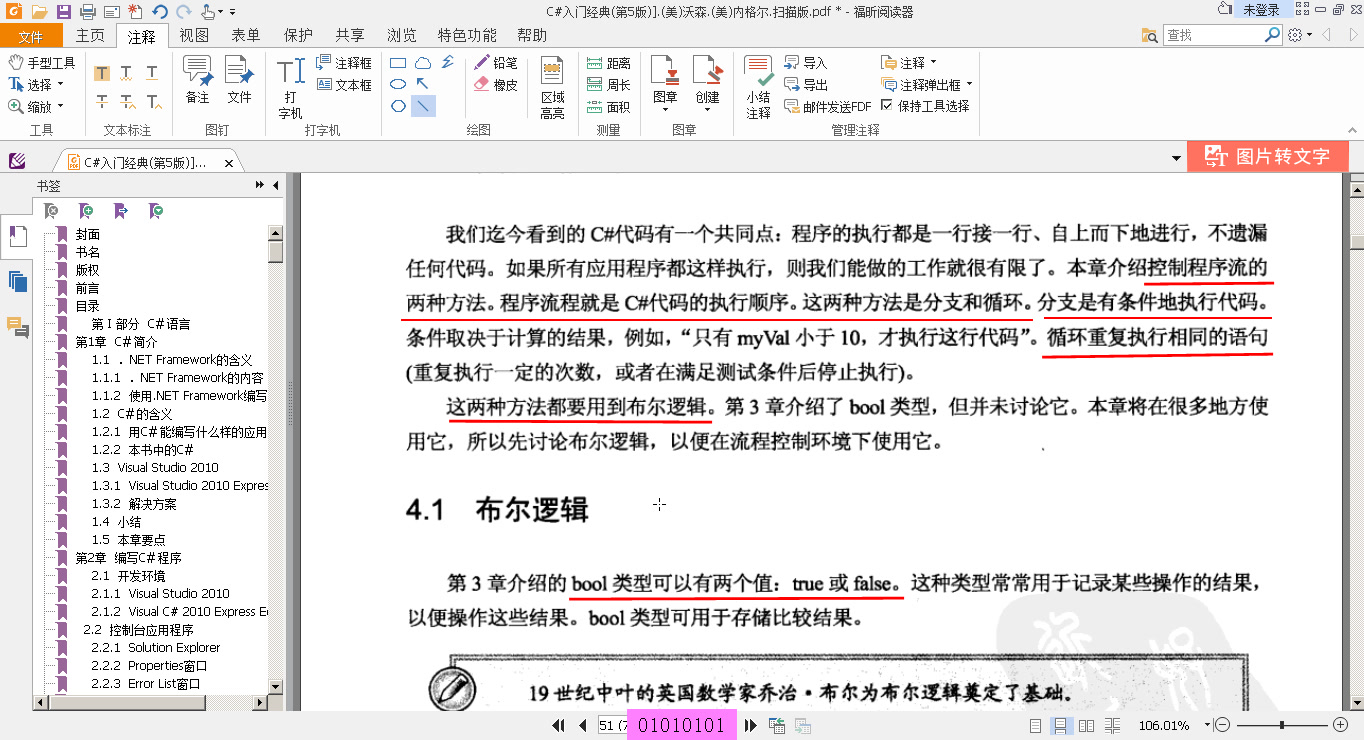Select the Area (面积) measure tool
The width and height of the screenshot is (1364, 740).
[x=609, y=107]
